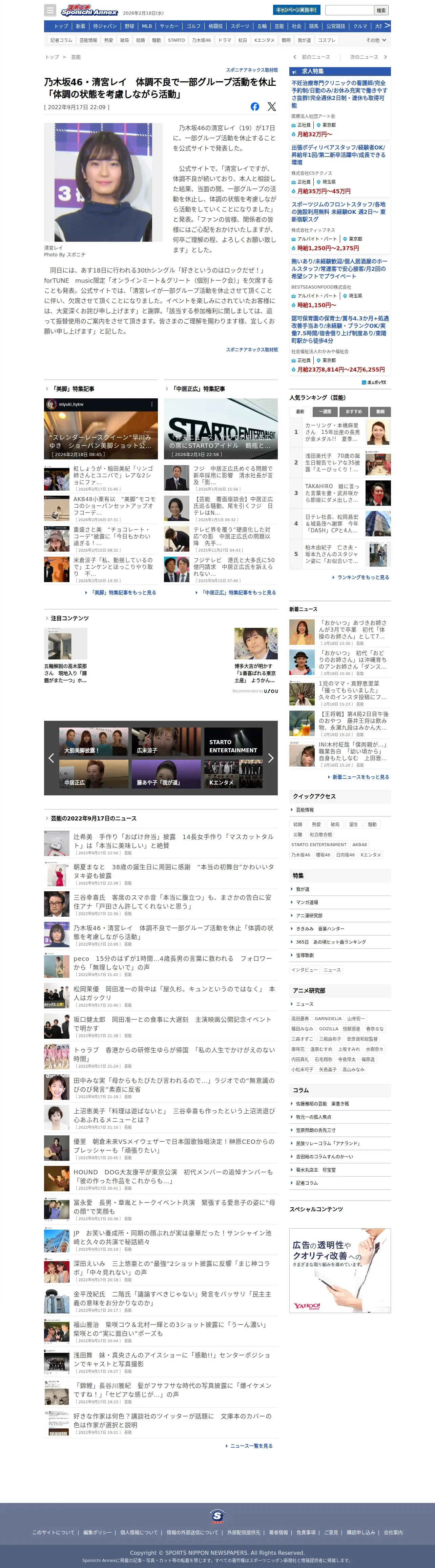This screenshot has height=1568, width=435.
Task: Expand 牧元一の孤人焦点 column item
Action: coord(339,1117)
